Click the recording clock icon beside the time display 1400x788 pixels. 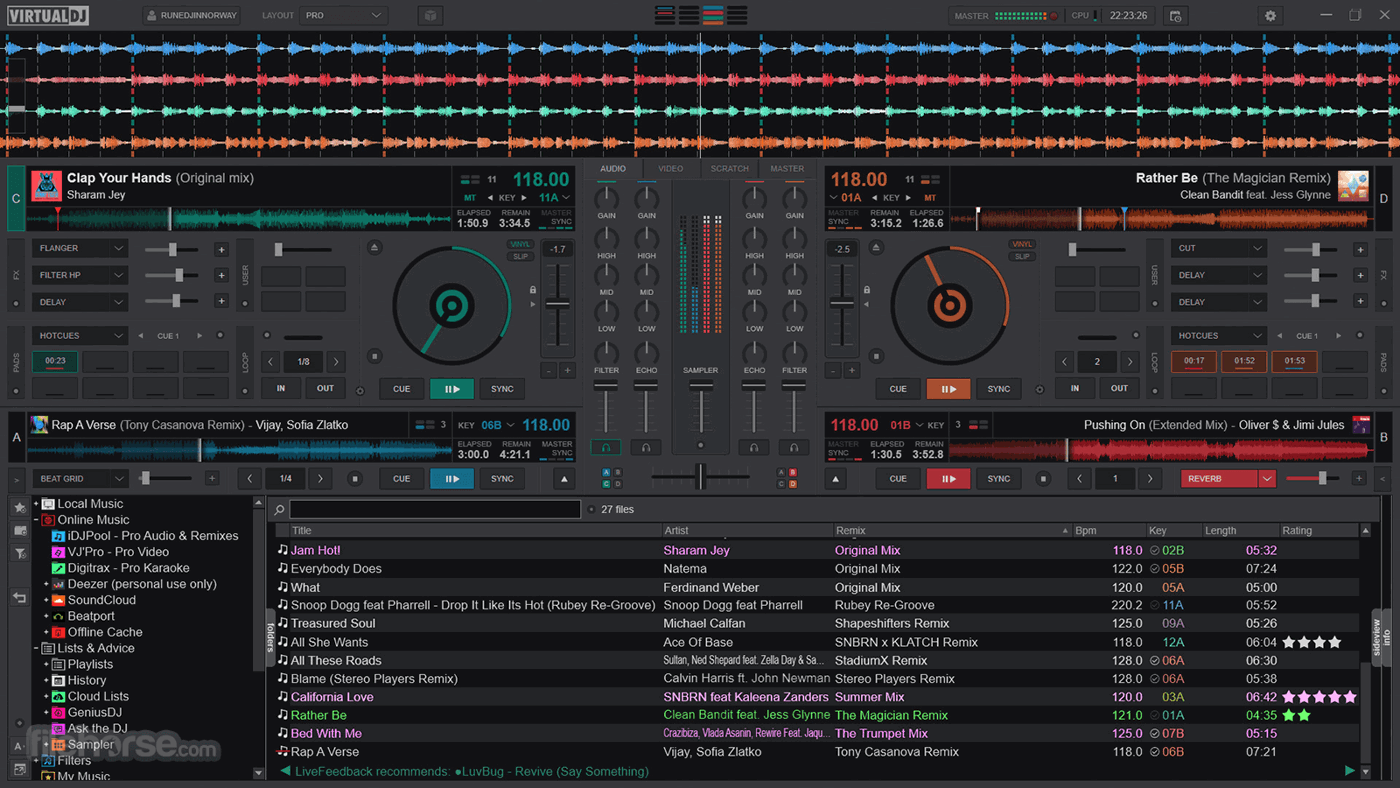(1175, 15)
